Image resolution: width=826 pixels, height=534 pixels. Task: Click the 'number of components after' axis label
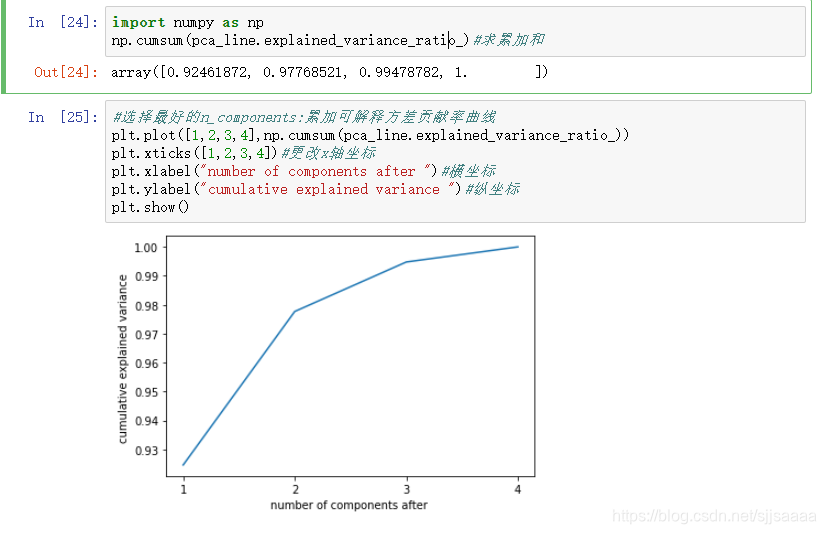349,505
